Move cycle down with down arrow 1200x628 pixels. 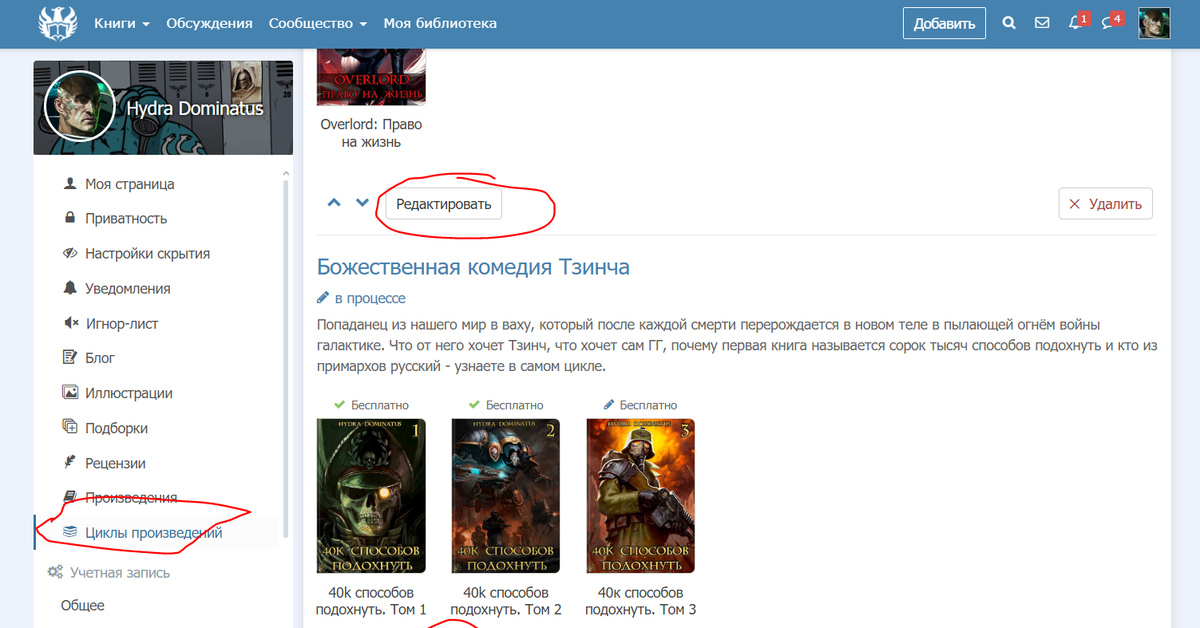(x=363, y=203)
